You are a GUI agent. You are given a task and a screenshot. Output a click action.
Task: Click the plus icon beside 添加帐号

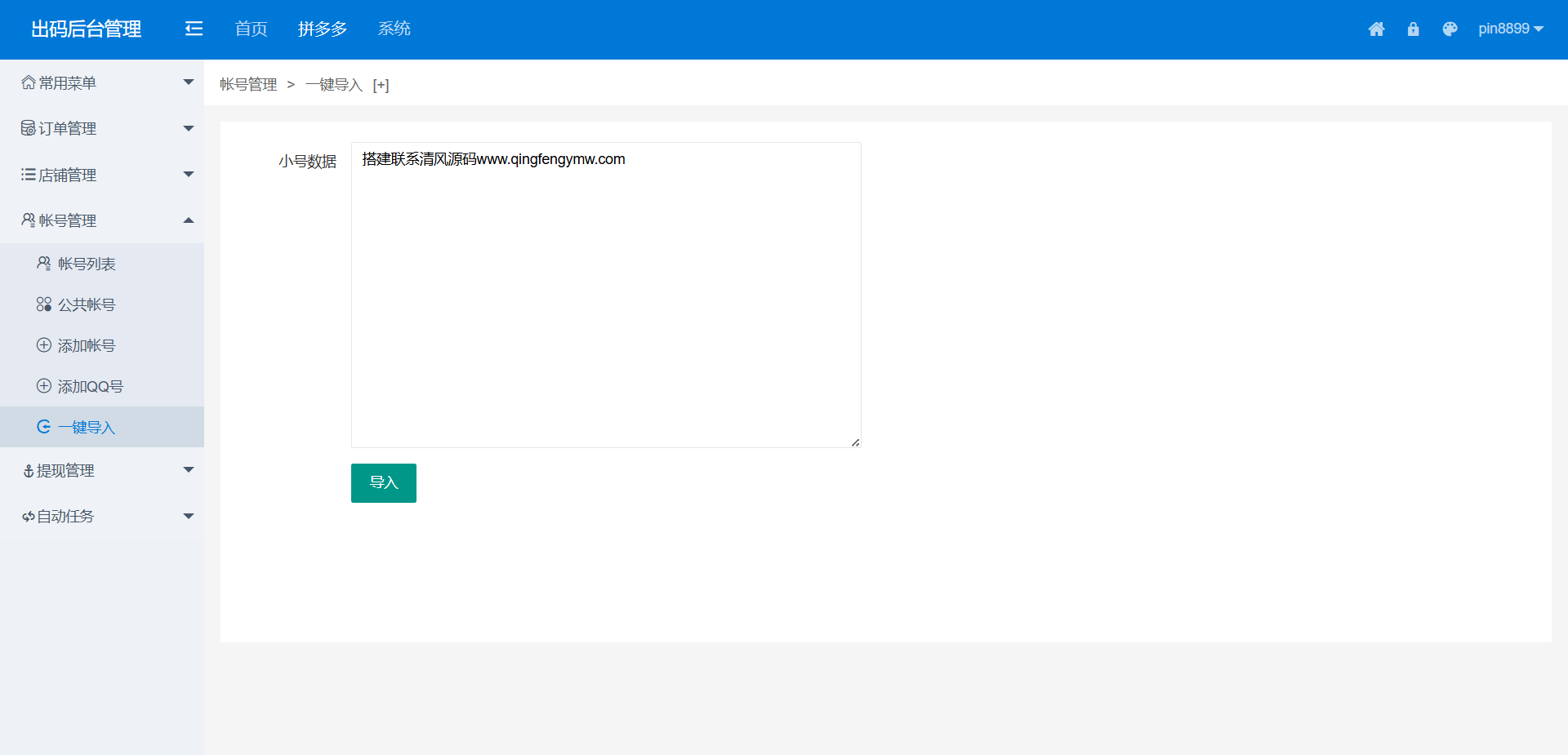click(x=44, y=345)
